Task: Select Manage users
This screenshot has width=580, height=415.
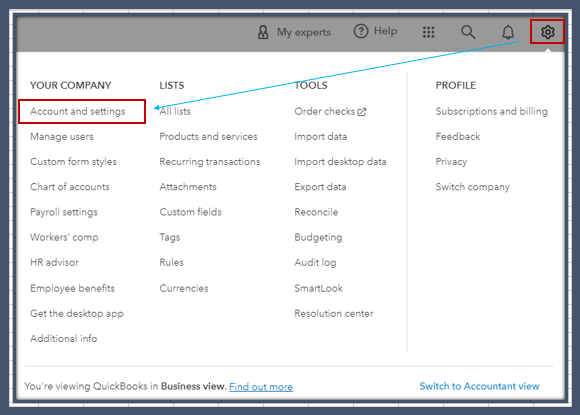Action: pyautogui.click(x=62, y=136)
